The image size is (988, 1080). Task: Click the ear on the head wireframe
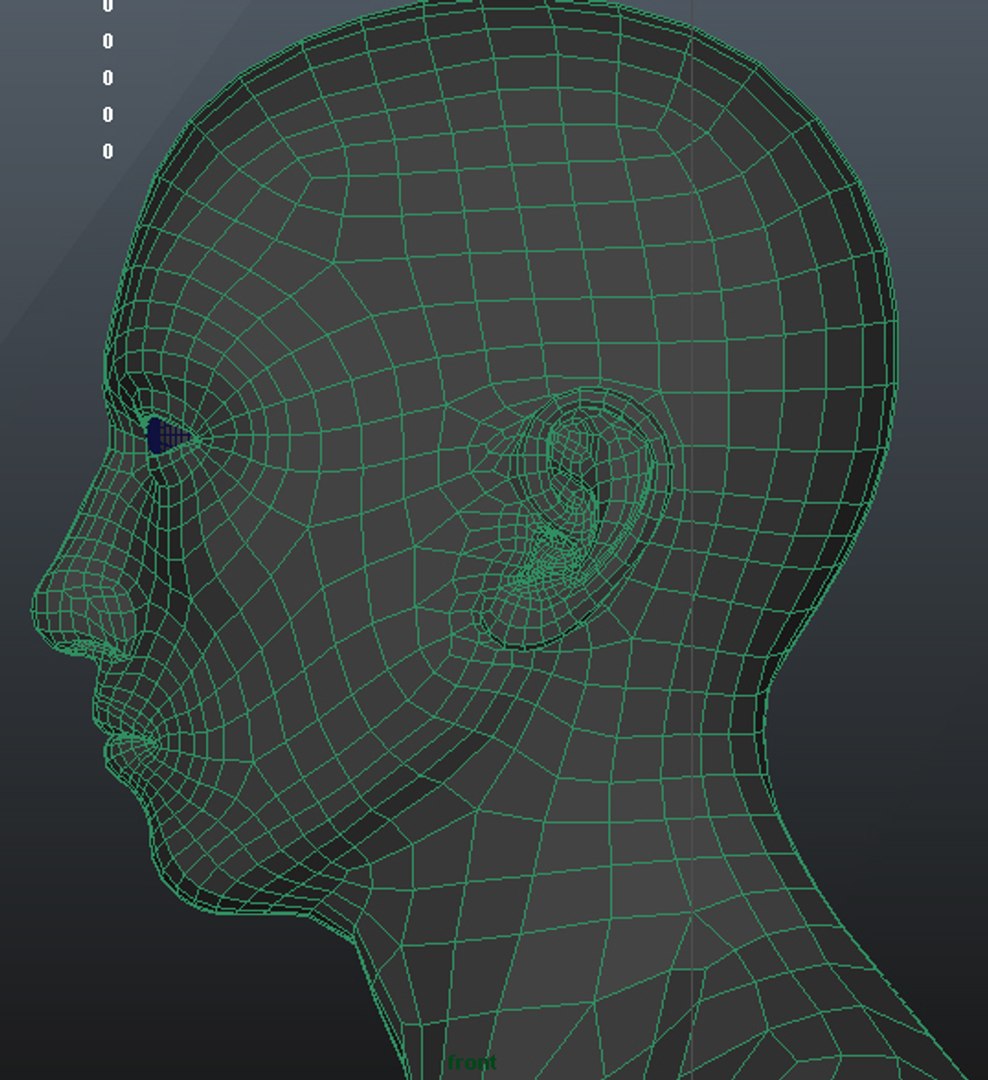point(575,518)
